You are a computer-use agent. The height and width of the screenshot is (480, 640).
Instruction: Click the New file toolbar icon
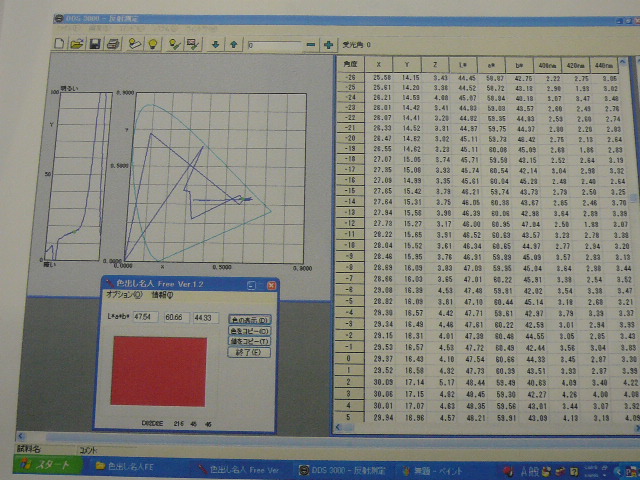click(59, 44)
